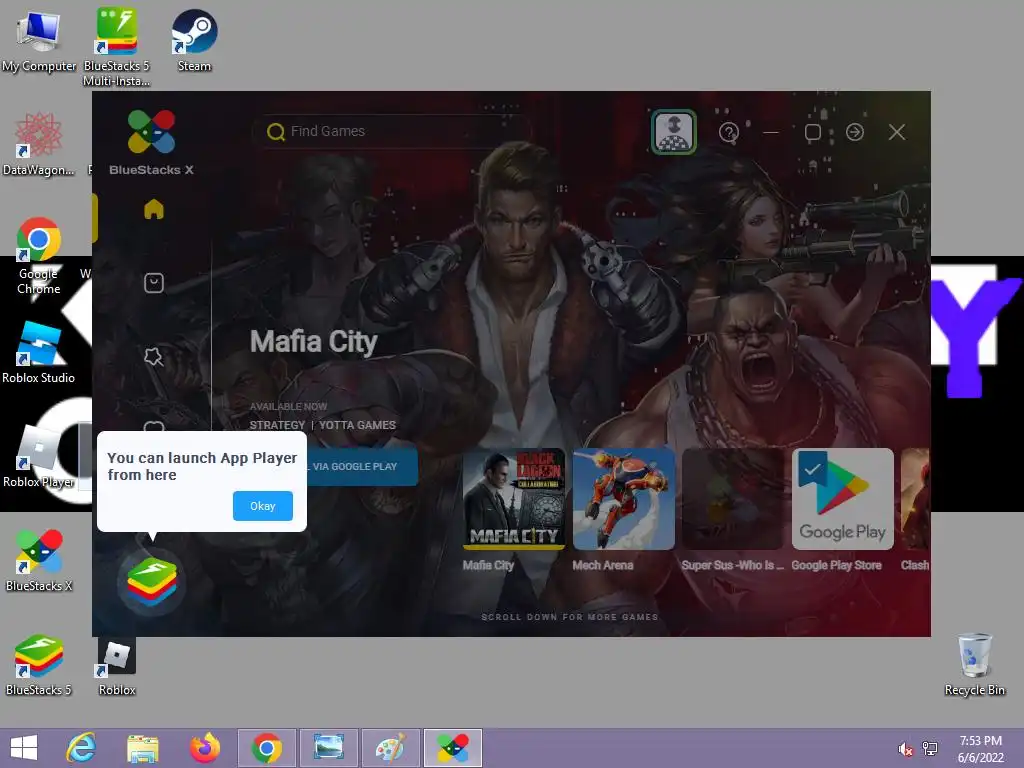Open My Computer desktop icon
The width and height of the screenshot is (1024, 768).
(39, 41)
